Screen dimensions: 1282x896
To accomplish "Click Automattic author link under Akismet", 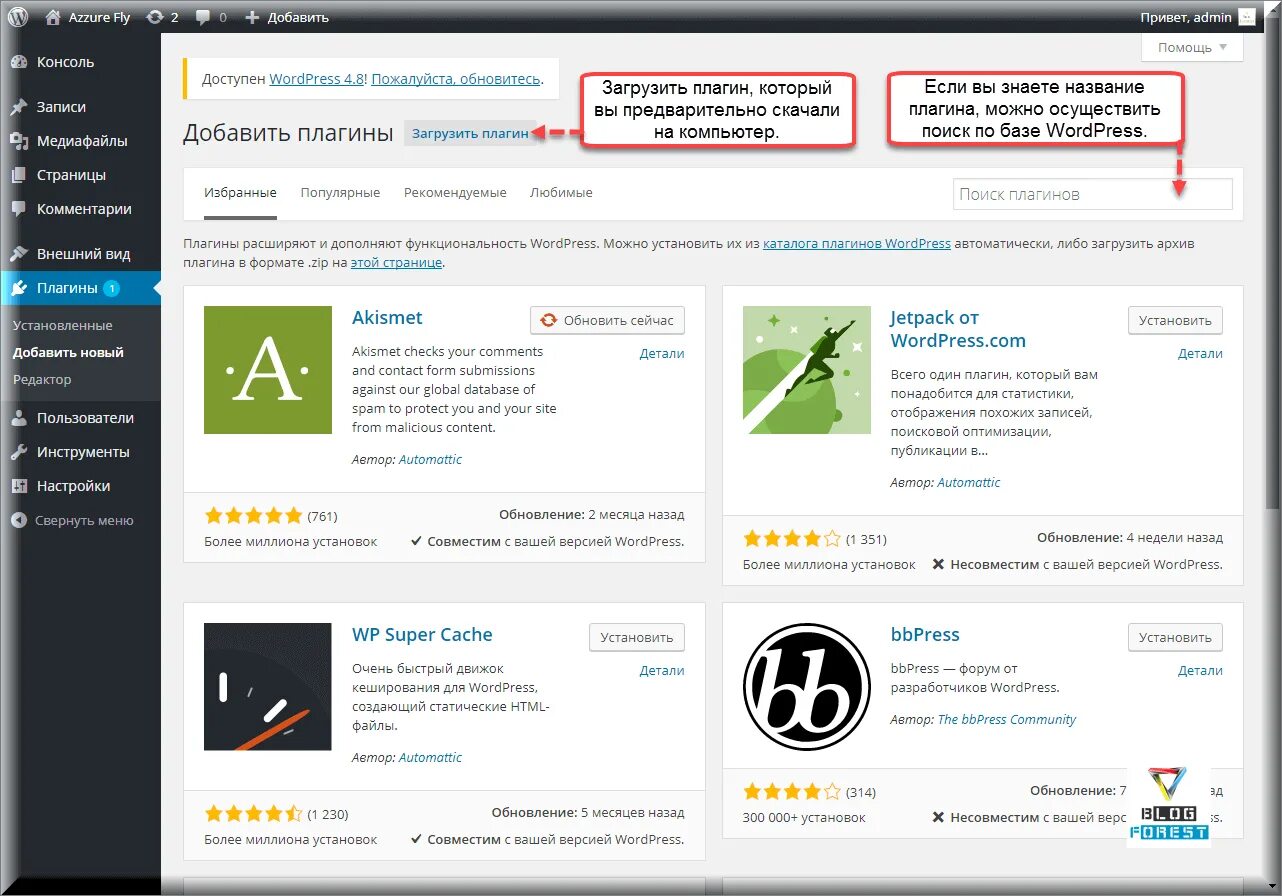I will click(x=430, y=459).
